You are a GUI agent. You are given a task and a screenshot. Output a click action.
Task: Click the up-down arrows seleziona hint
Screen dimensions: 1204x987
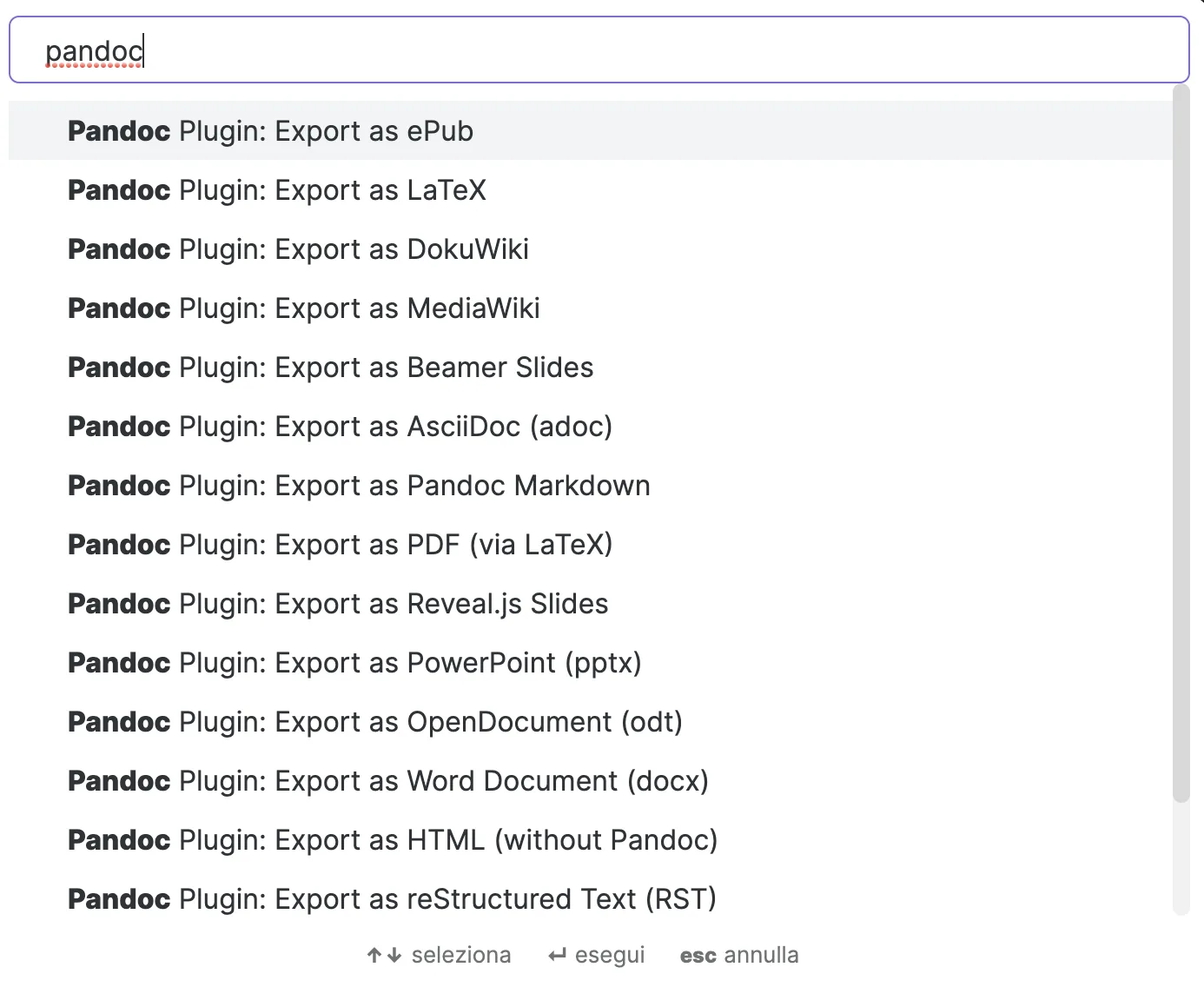pos(439,956)
